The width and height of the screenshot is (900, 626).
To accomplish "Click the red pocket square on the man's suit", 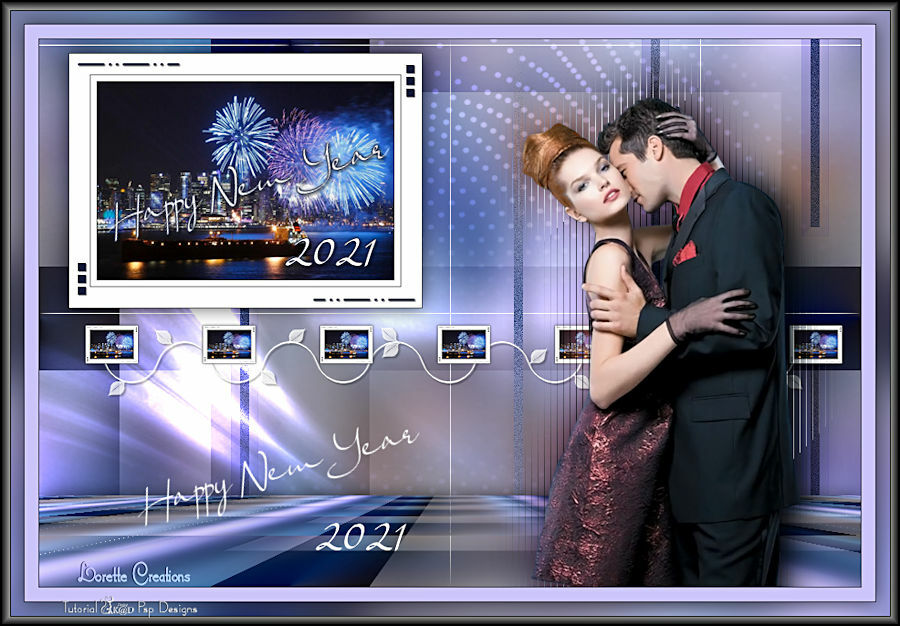I will (x=685, y=253).
